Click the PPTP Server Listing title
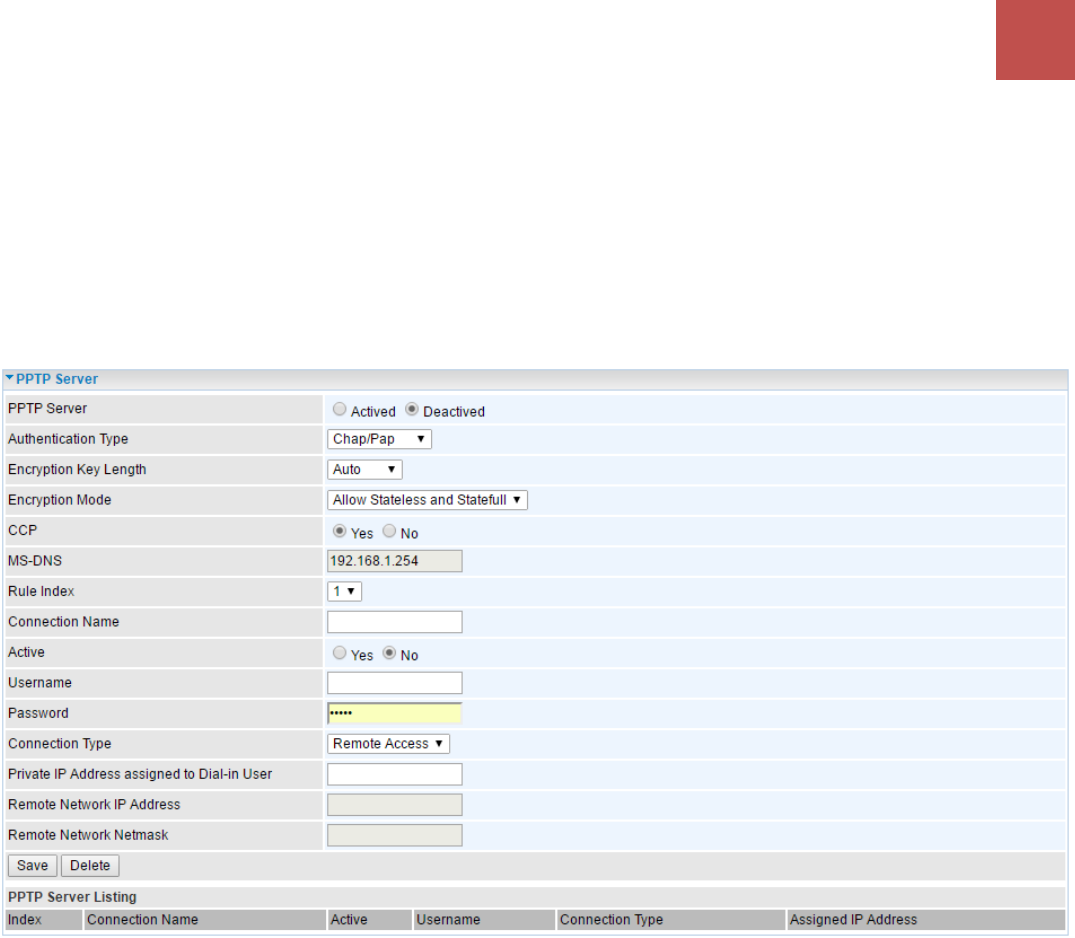1075x938 pixels. click(x=72, y=897)
